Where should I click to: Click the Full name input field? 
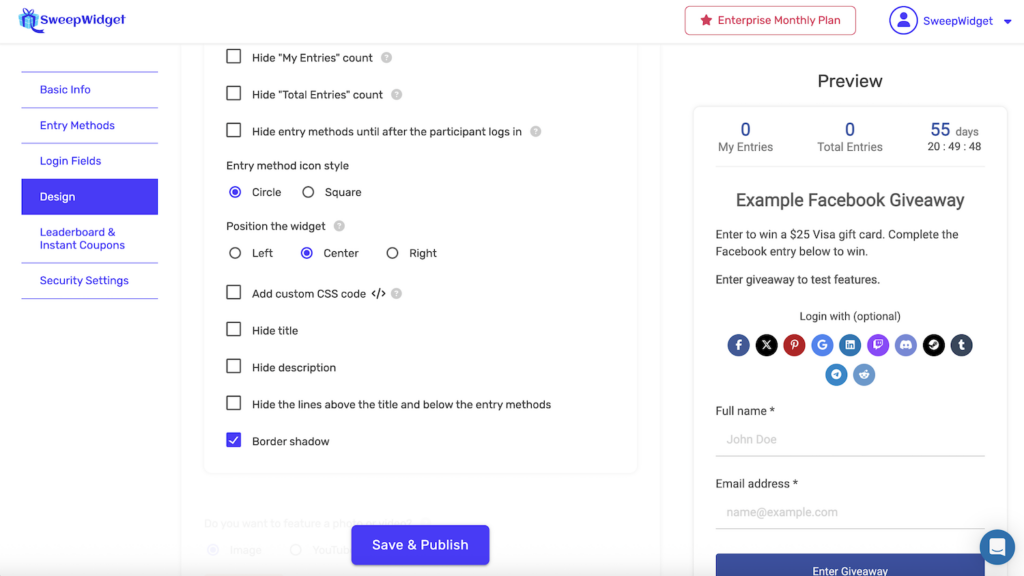coord(850,439)
